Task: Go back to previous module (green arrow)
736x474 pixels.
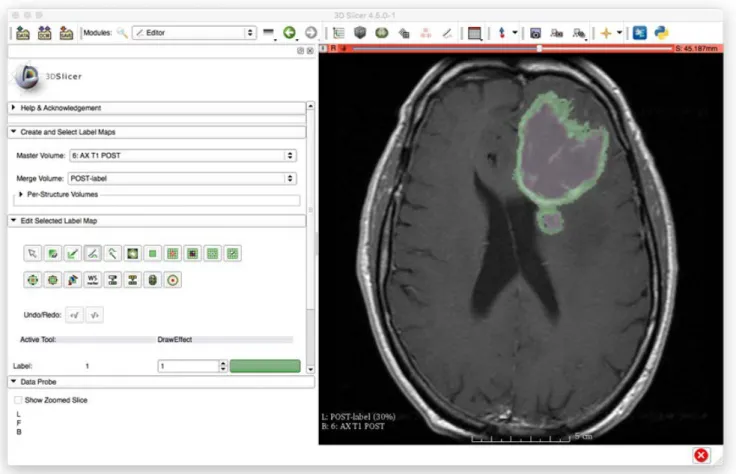Action: click(290, 32)
